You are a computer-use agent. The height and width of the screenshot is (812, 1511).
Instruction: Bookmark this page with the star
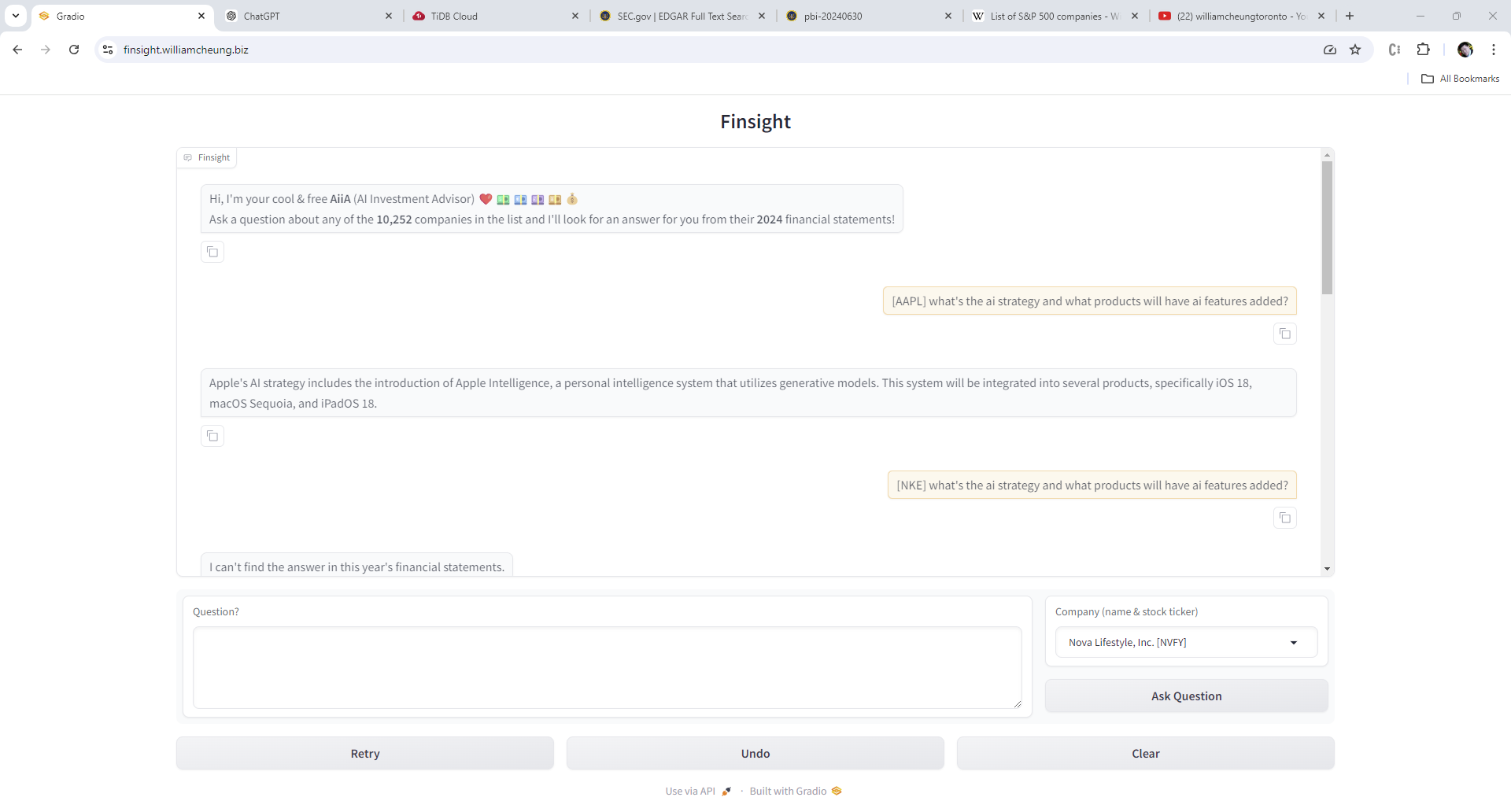click(1355, 50)
